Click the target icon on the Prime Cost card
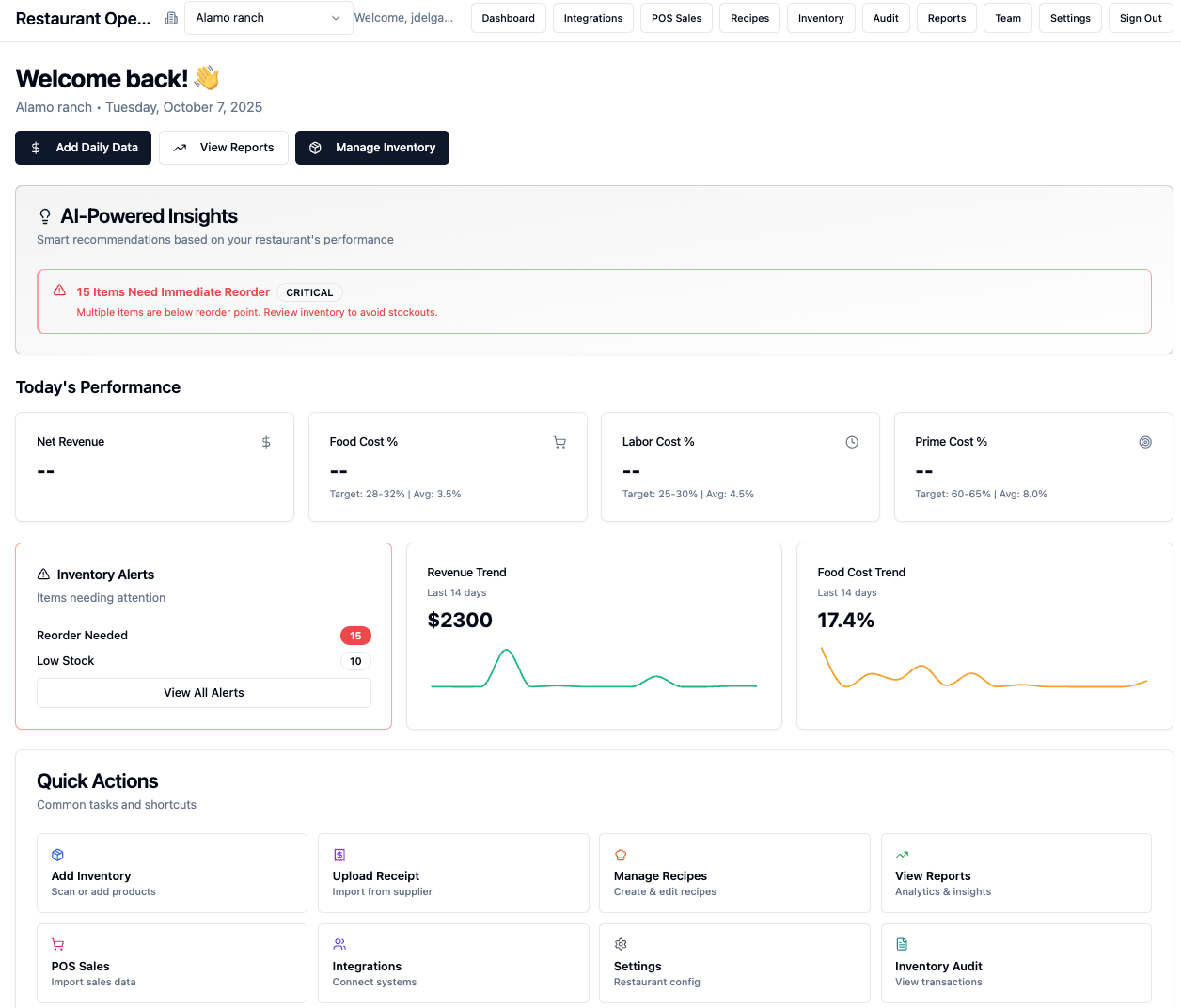This screenshot has height=1008, width=1181. [x=1145, y=441]
